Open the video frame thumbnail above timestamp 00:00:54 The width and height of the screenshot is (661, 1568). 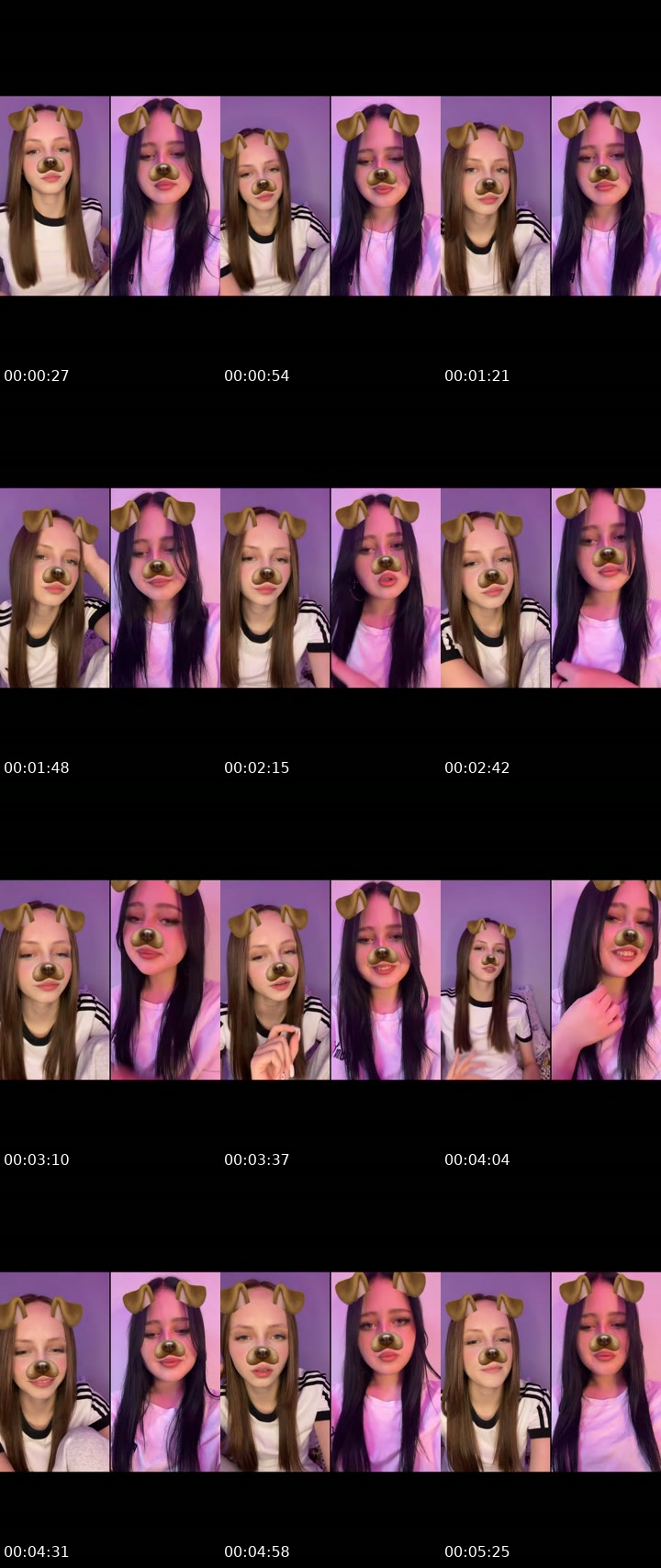tap(330, 196)
